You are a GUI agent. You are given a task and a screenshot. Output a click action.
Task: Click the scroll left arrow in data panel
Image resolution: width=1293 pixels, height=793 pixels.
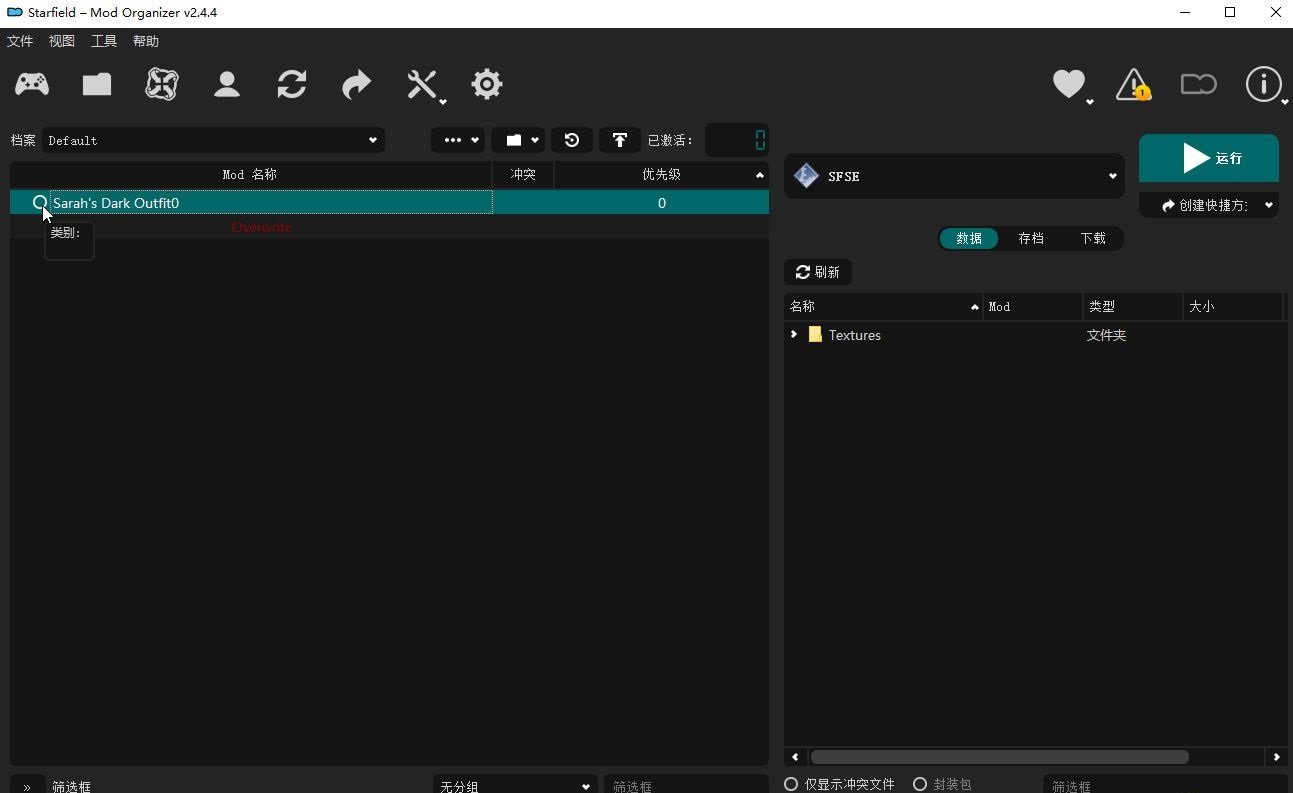click(x=795, y=757)
